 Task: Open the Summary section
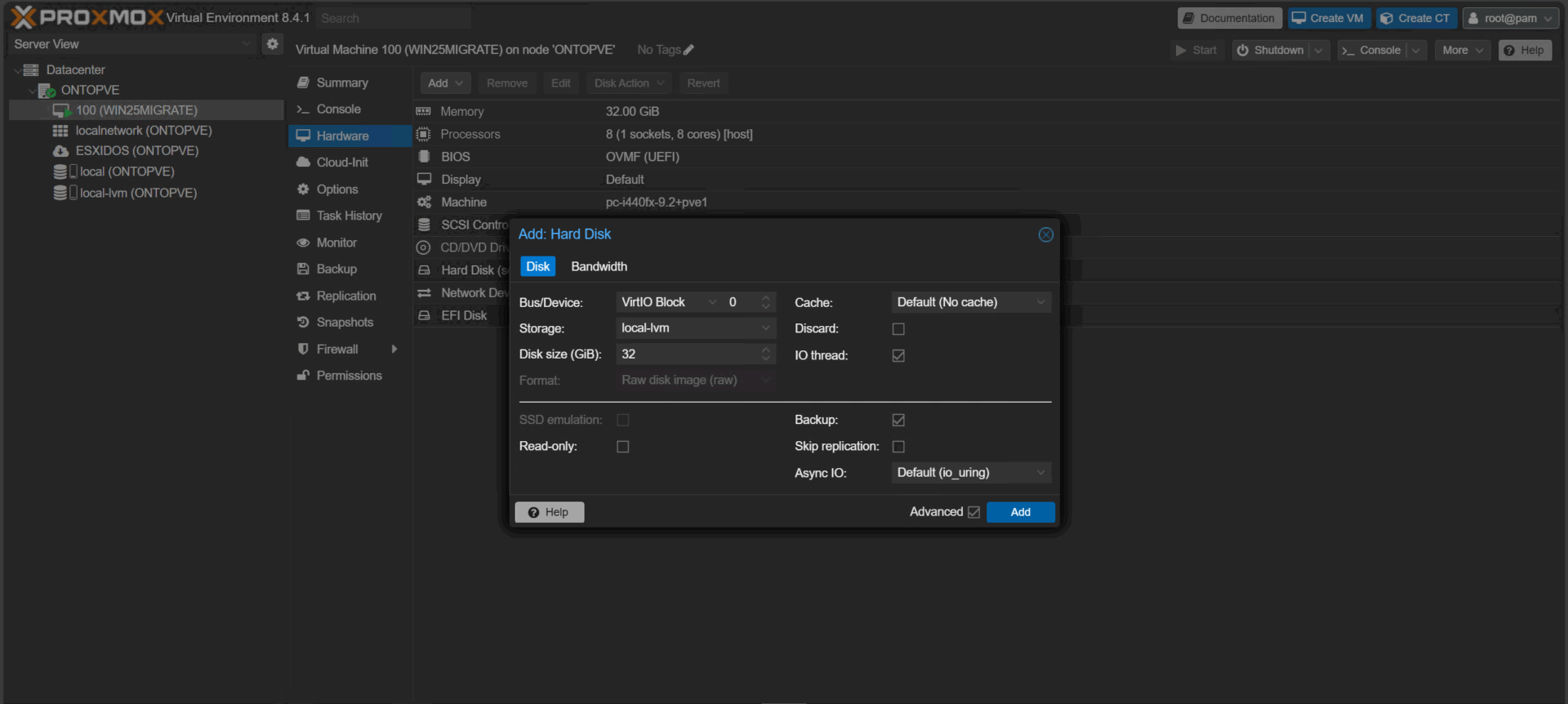(x=350, y=82)
